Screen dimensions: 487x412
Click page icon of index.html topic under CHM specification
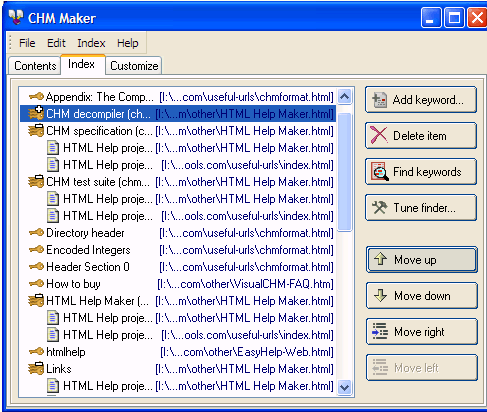[x=53, y=164]
